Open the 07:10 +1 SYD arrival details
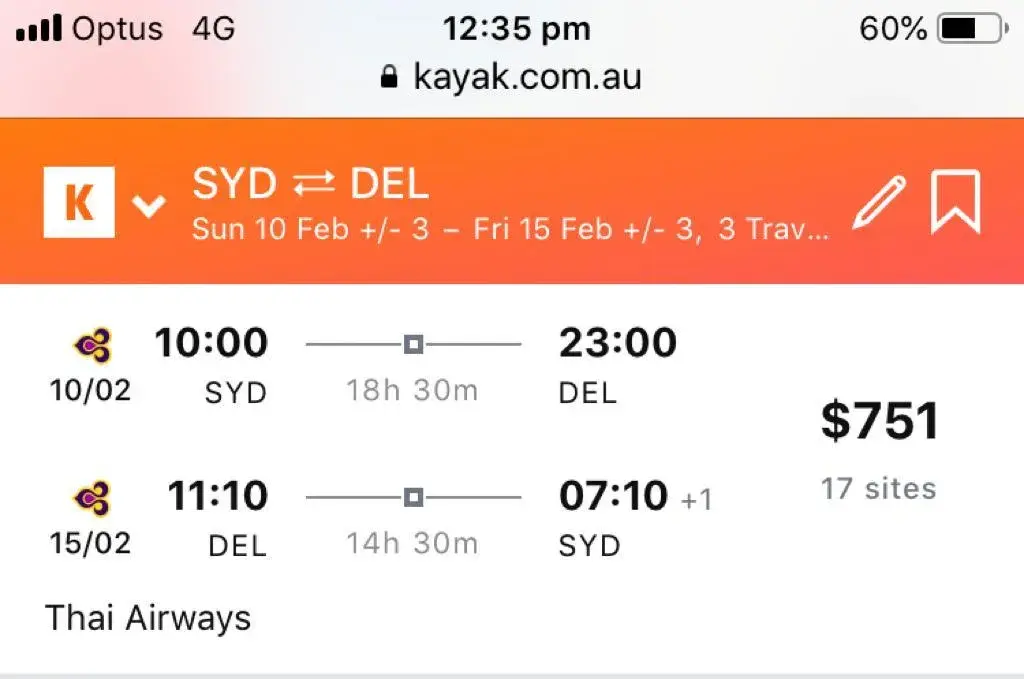The width and height of the screenshot is (1024, 679). 612,497
